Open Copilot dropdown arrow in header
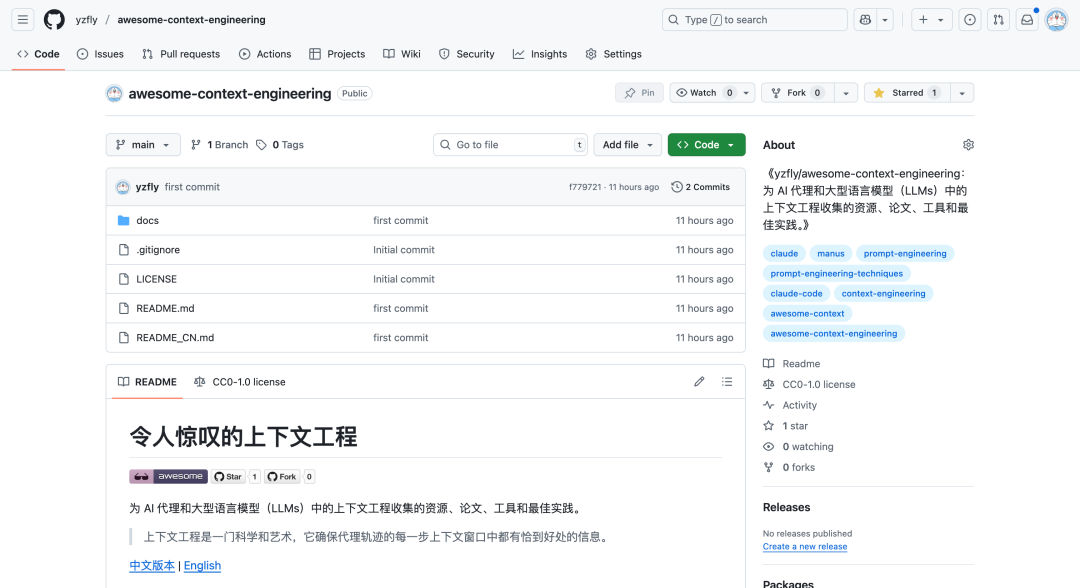Image resolution: width=1080 pixels, height=588 pixels. pos(885,20)
